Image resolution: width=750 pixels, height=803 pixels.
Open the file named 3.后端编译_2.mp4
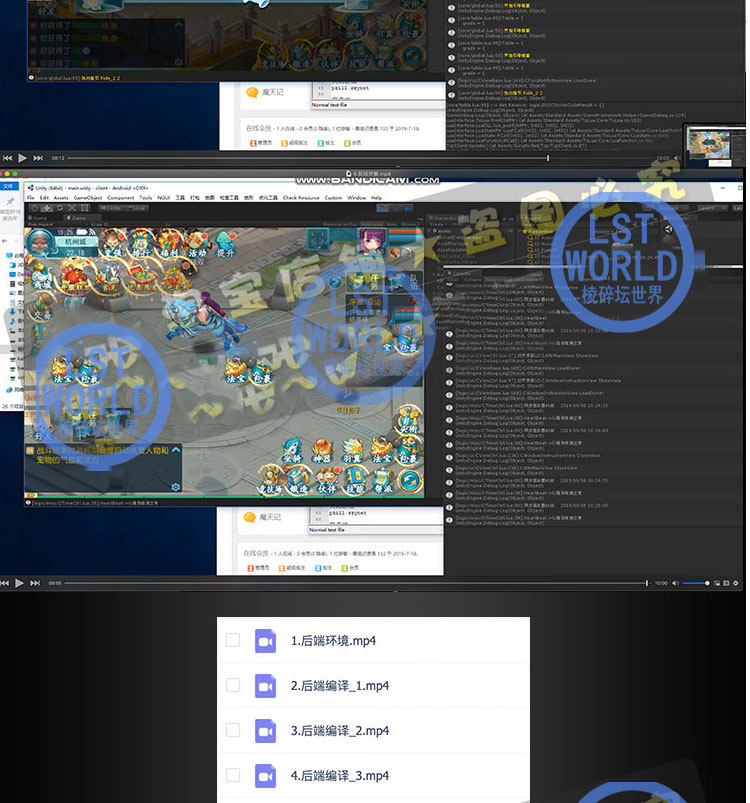340,731
